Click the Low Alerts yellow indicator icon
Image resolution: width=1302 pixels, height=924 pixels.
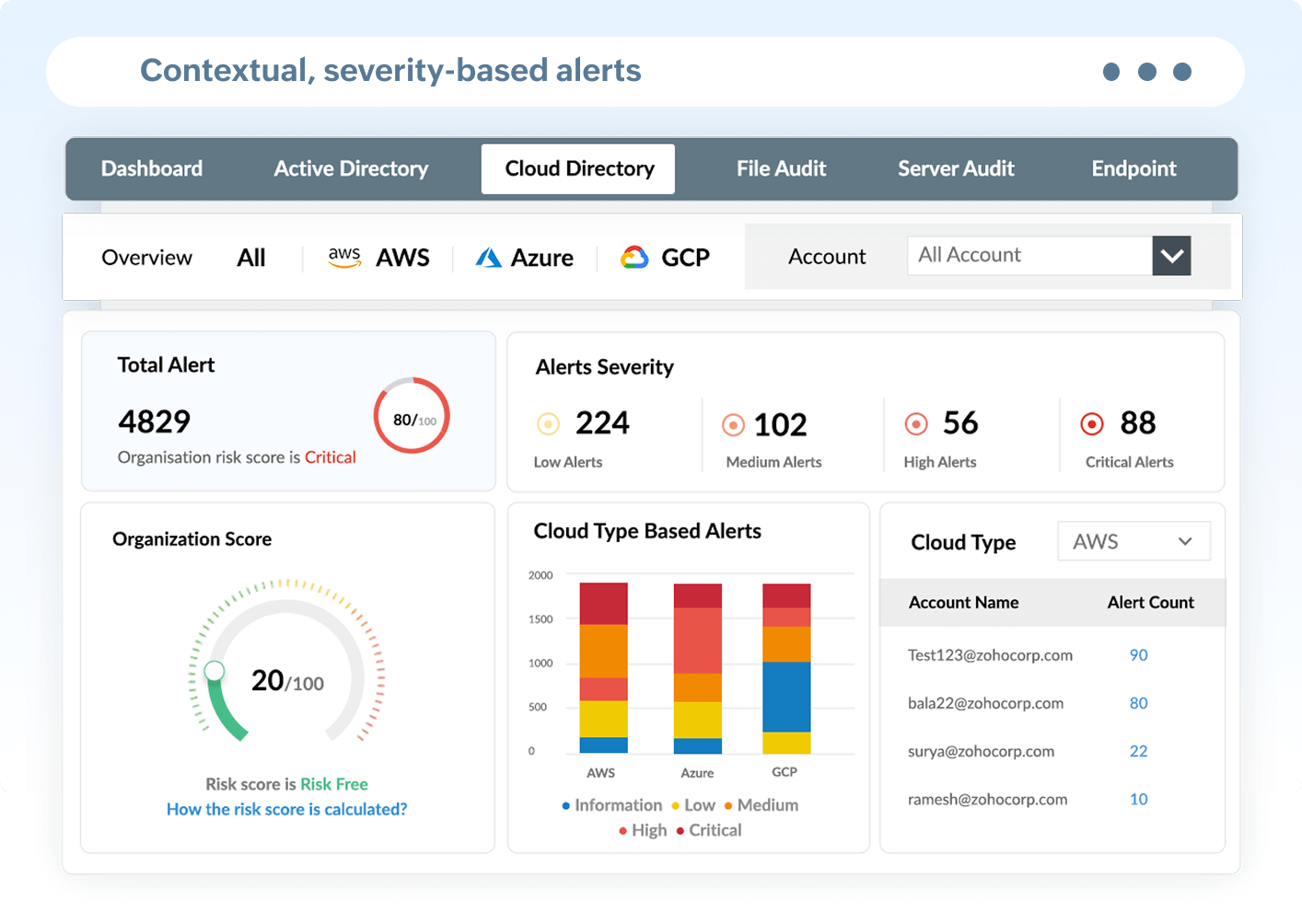tap(548, 423)
